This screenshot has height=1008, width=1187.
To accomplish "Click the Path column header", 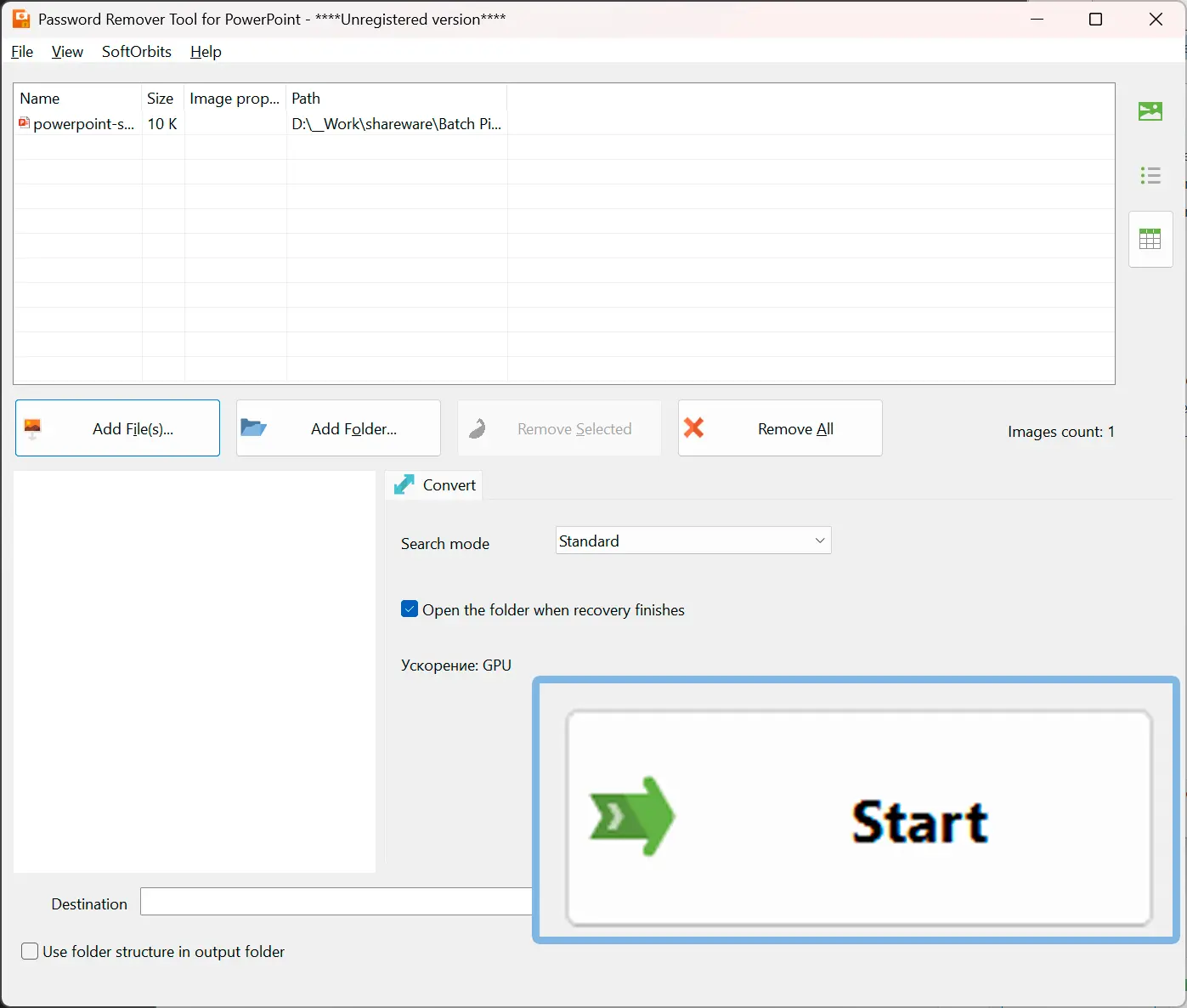I will point(396,99).
